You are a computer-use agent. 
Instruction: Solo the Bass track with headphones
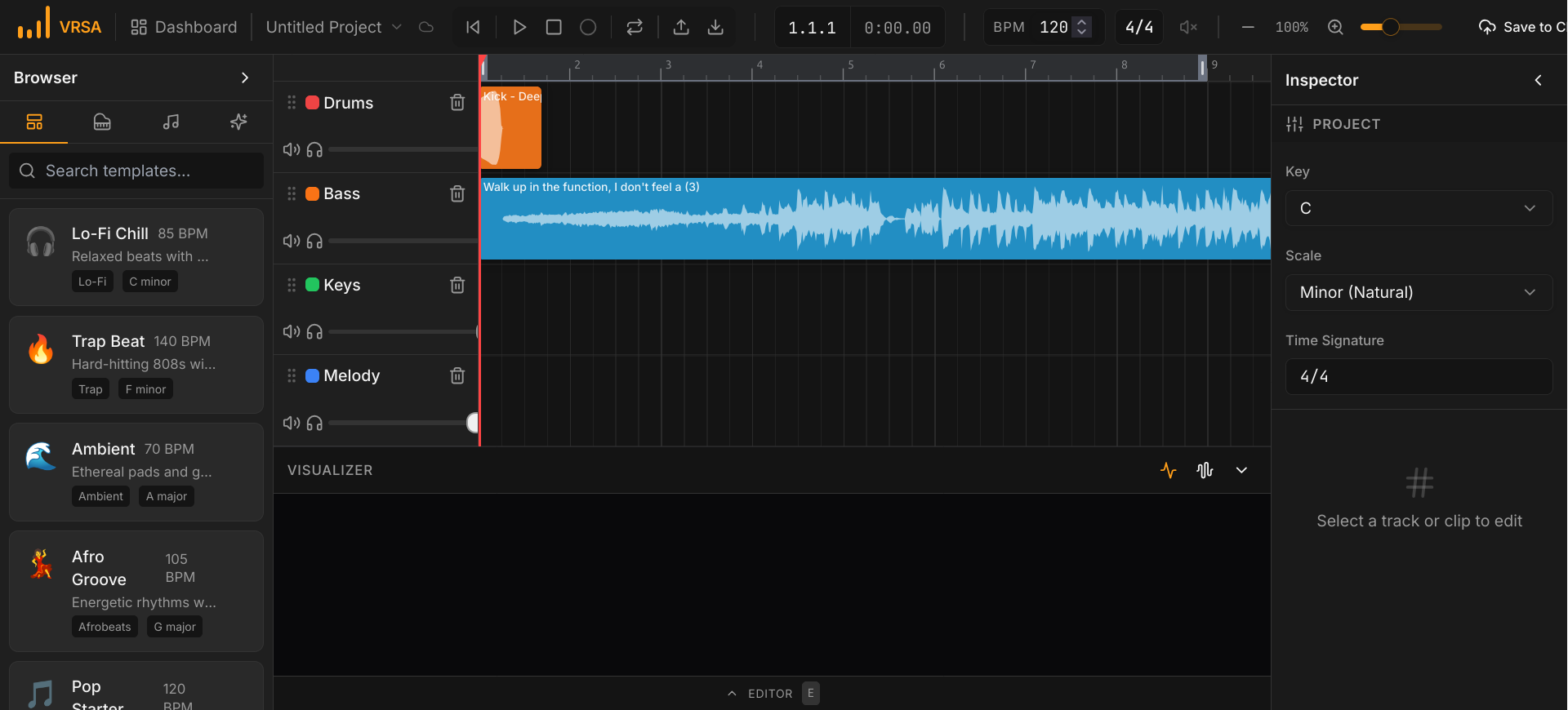(x=314, y=241)
